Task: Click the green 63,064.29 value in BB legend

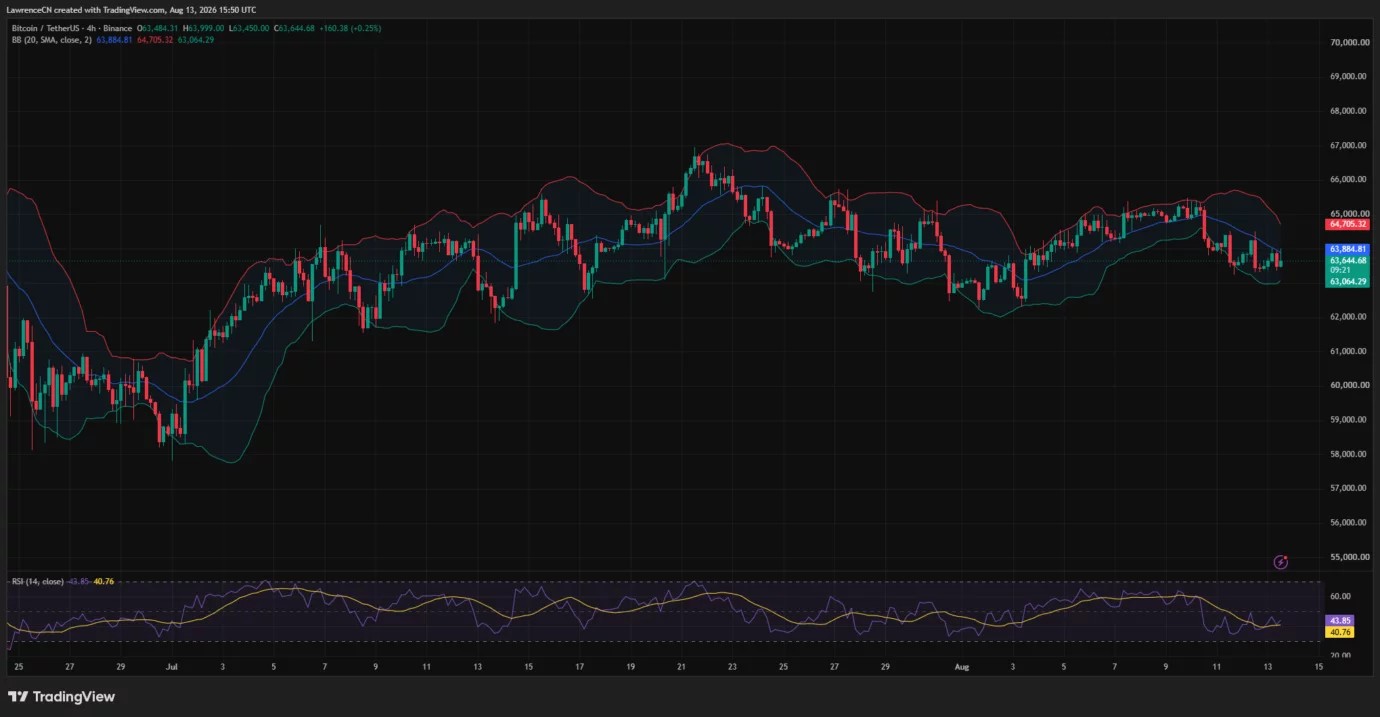Action: point(196,40)
